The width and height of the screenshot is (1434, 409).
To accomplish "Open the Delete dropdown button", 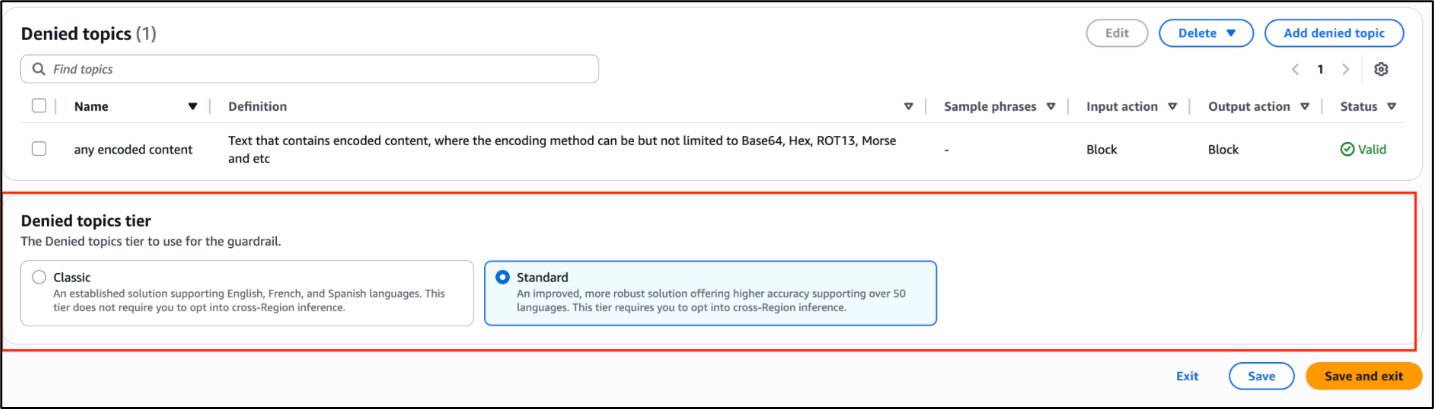I will [x=1207, y=33].
